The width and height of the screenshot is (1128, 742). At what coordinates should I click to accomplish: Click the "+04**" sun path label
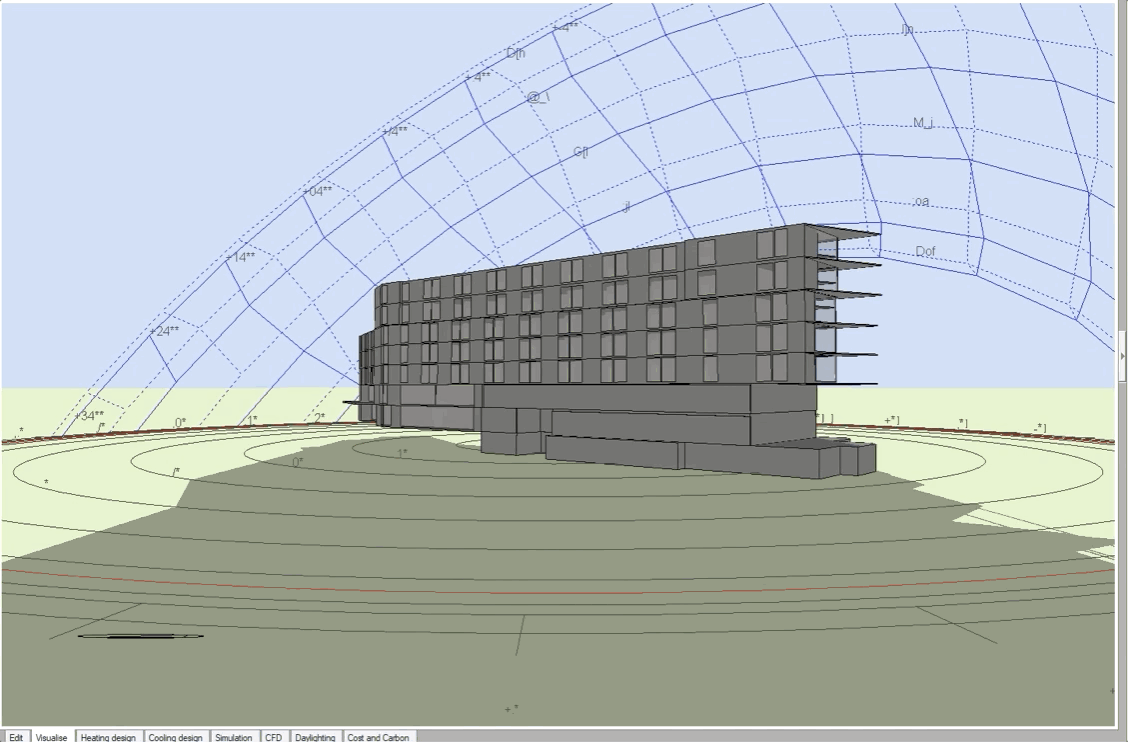coord(317,191)
